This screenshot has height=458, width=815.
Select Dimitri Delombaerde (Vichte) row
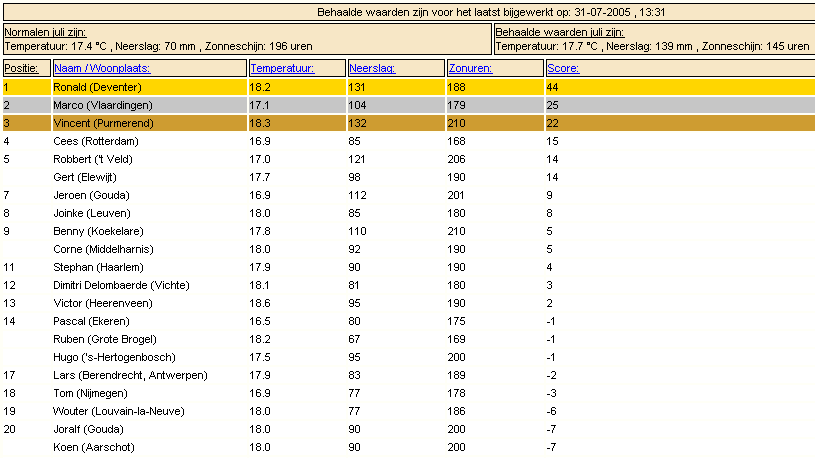coord(409,285)
